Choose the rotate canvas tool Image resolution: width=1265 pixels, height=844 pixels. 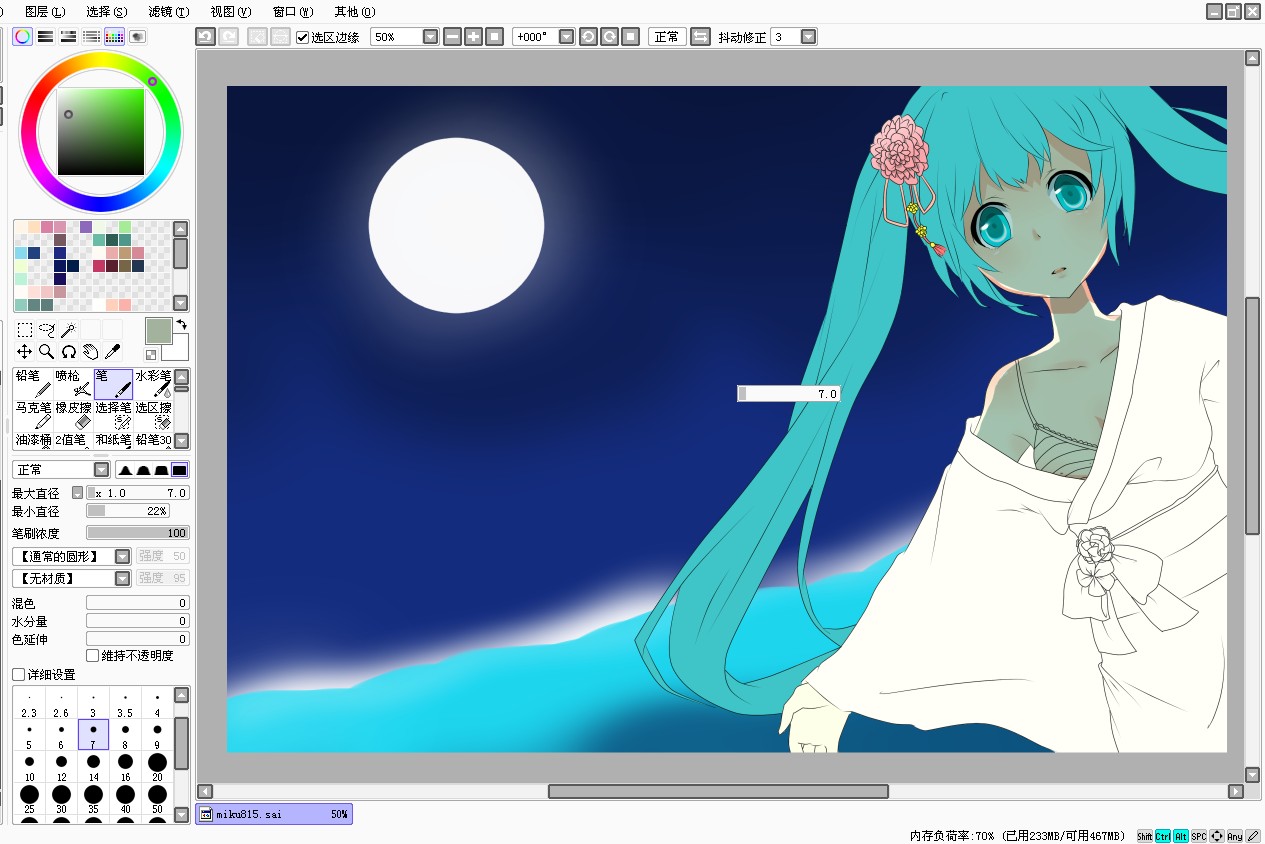69,351
